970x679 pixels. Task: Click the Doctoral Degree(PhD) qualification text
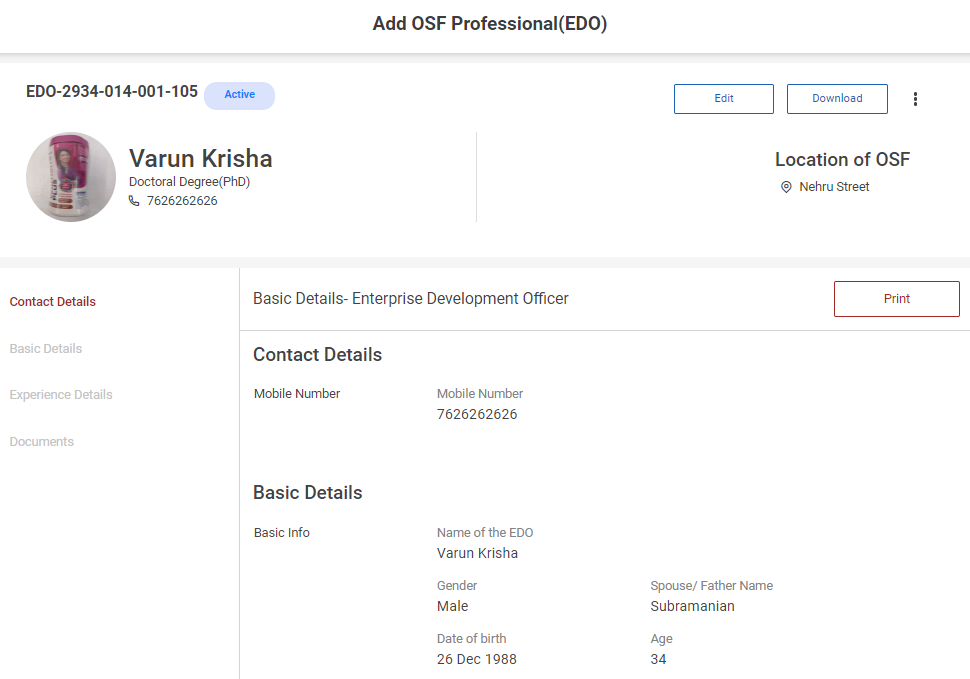click(189, 182)
